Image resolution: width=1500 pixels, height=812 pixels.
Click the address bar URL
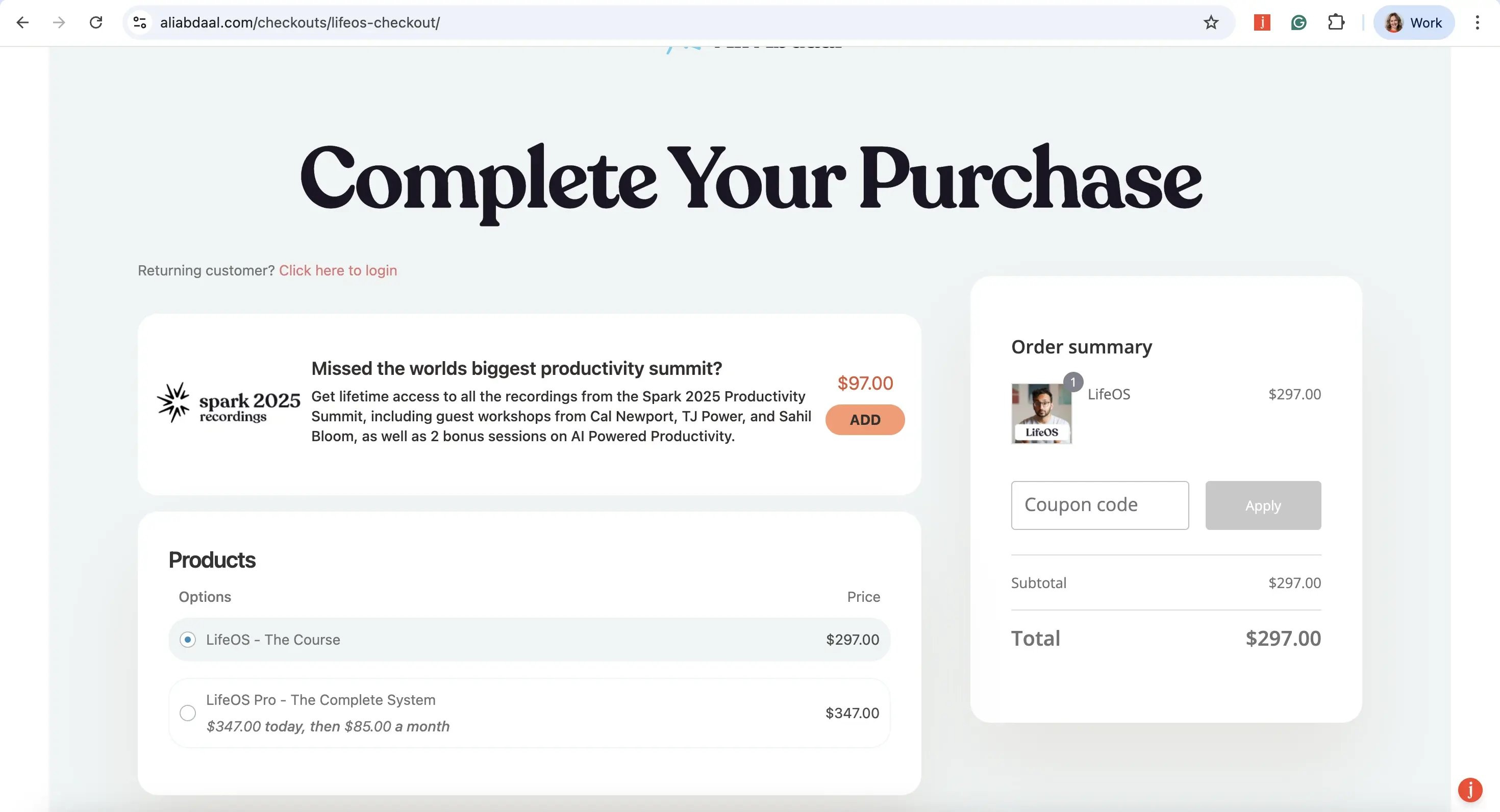point(300,23)
